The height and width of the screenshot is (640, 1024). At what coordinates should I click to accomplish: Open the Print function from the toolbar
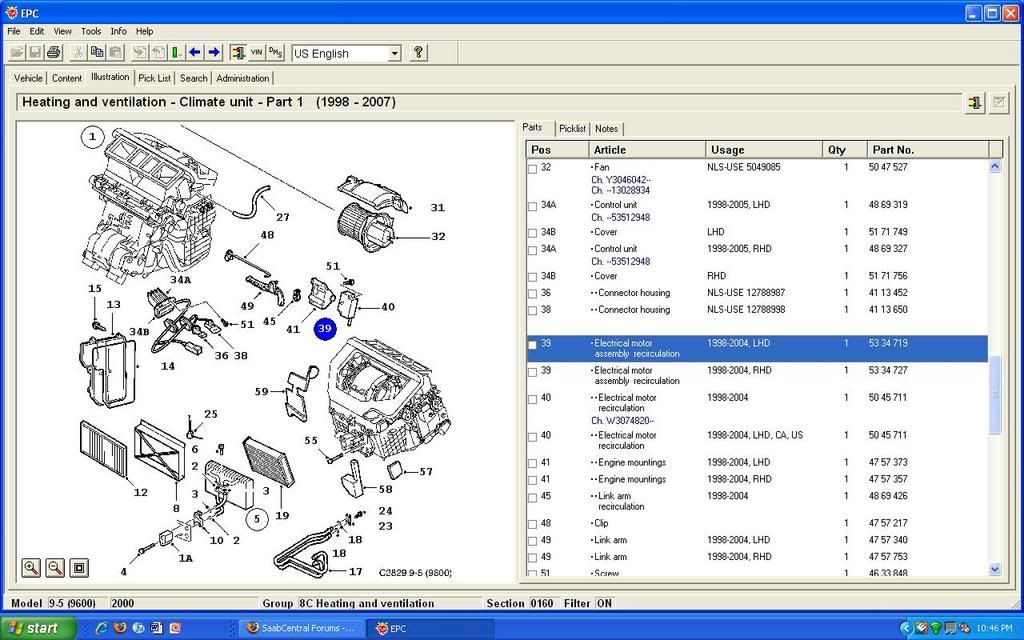[51, 52]
